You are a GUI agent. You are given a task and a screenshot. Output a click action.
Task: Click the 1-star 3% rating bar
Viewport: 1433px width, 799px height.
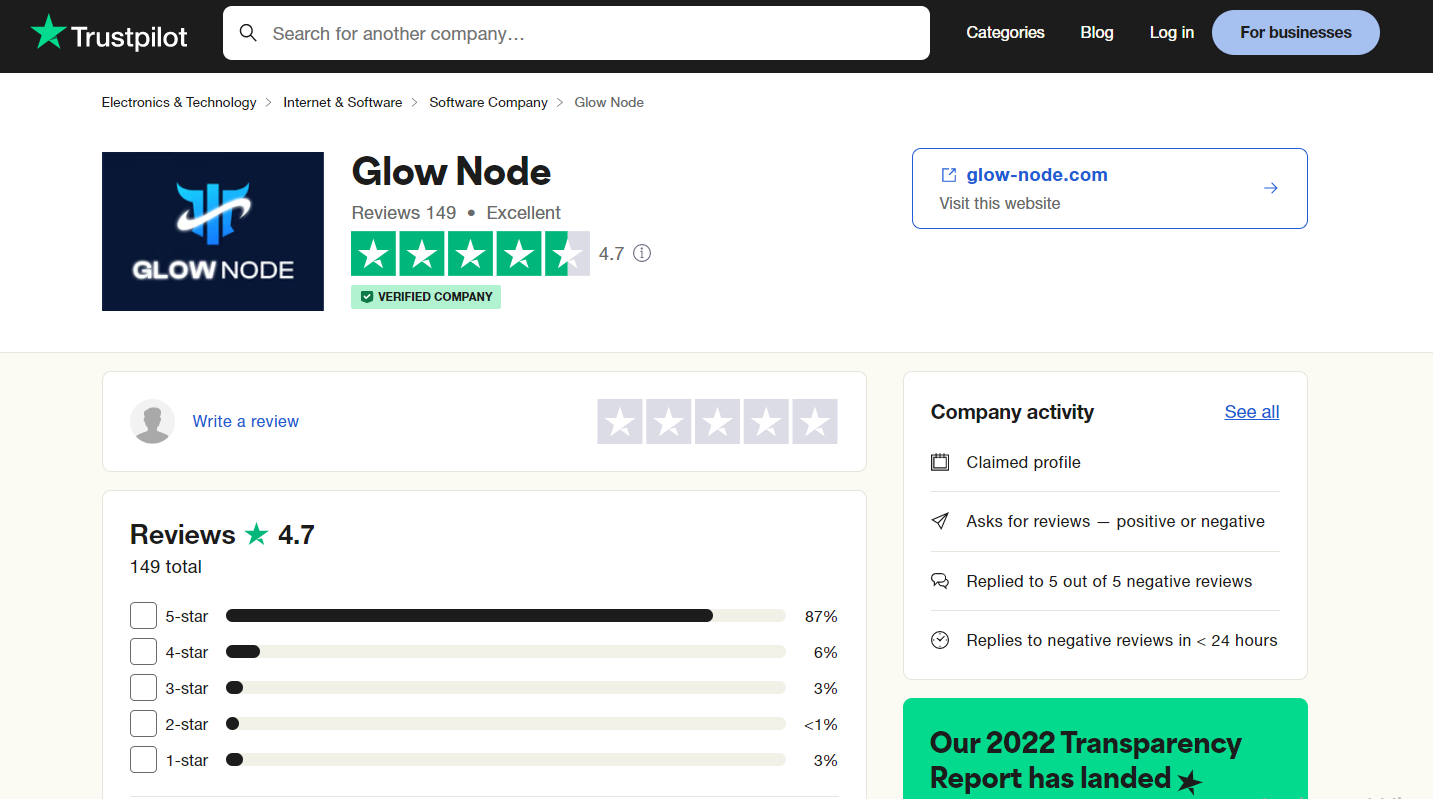click(506, 760)
